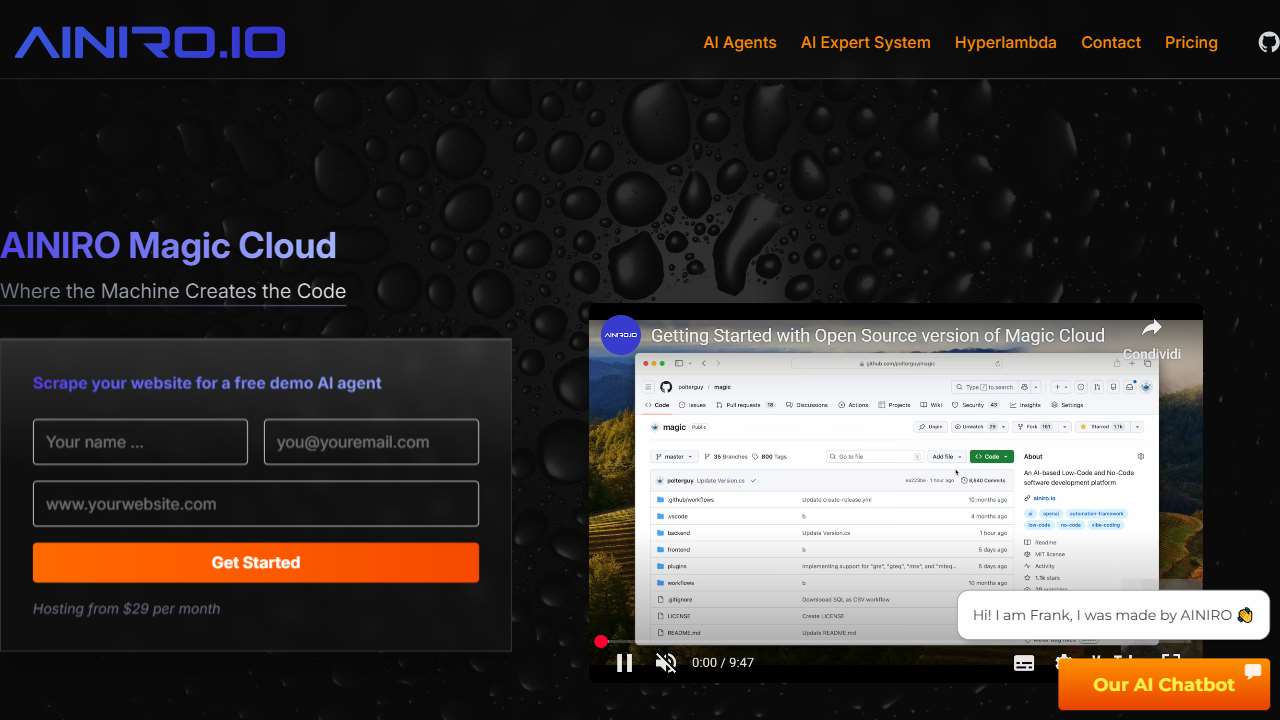Open the video title link

point(877,335)
